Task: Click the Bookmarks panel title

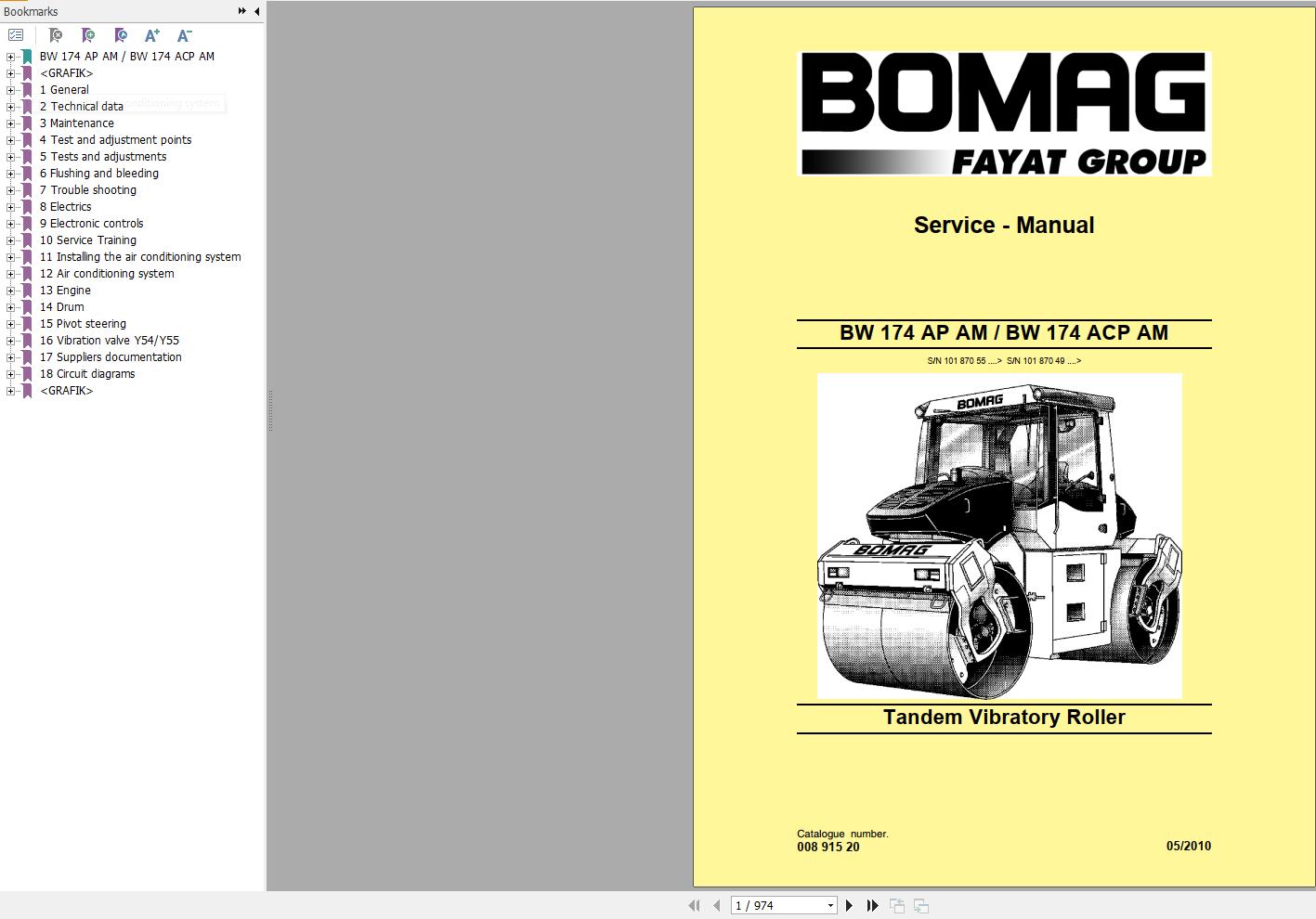Action: pos(31,11)
